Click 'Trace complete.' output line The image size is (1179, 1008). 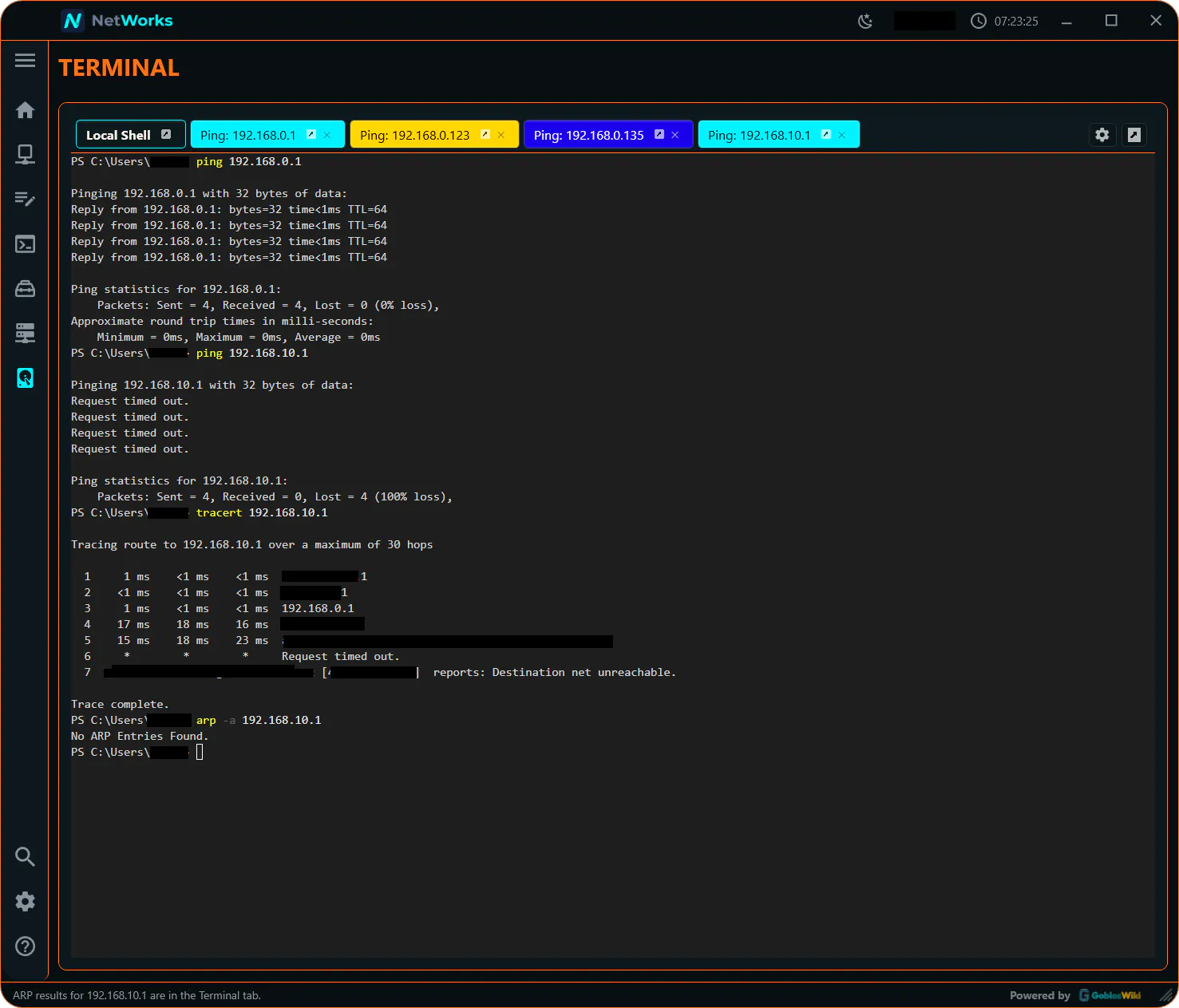(120, 704)
